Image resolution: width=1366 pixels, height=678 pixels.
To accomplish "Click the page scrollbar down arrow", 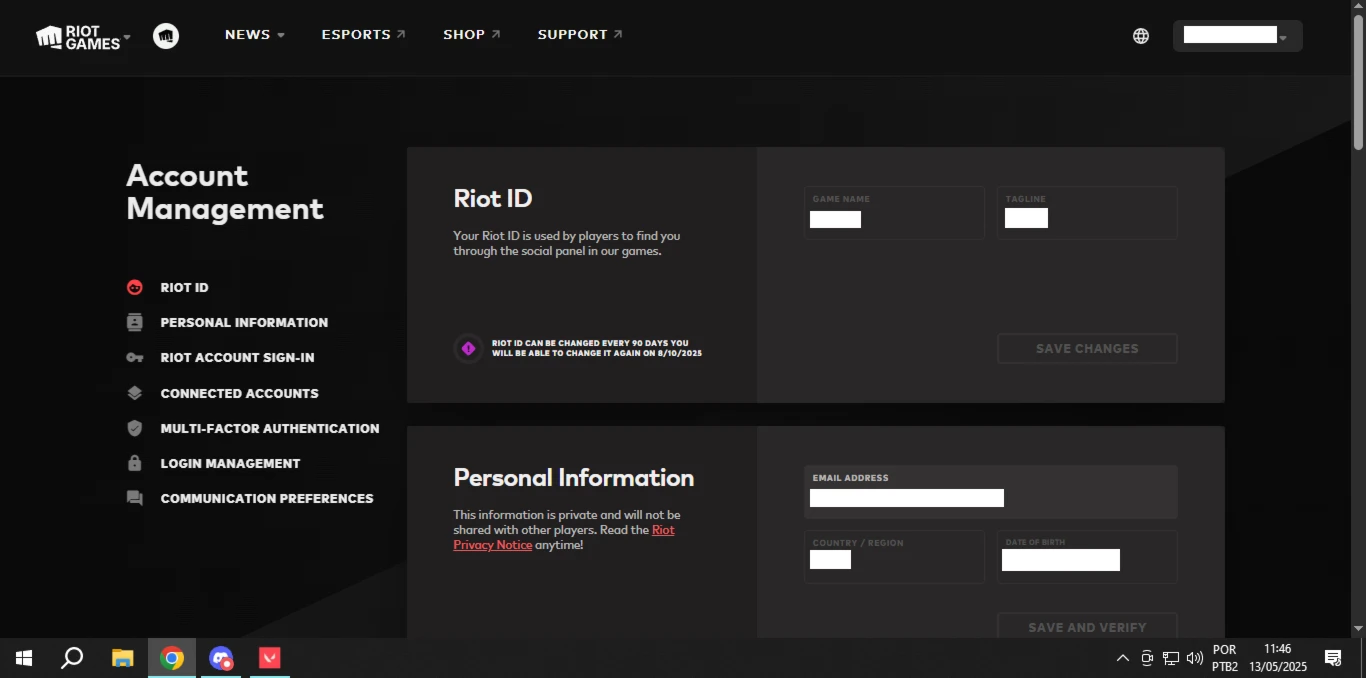I will (1358, 629).
